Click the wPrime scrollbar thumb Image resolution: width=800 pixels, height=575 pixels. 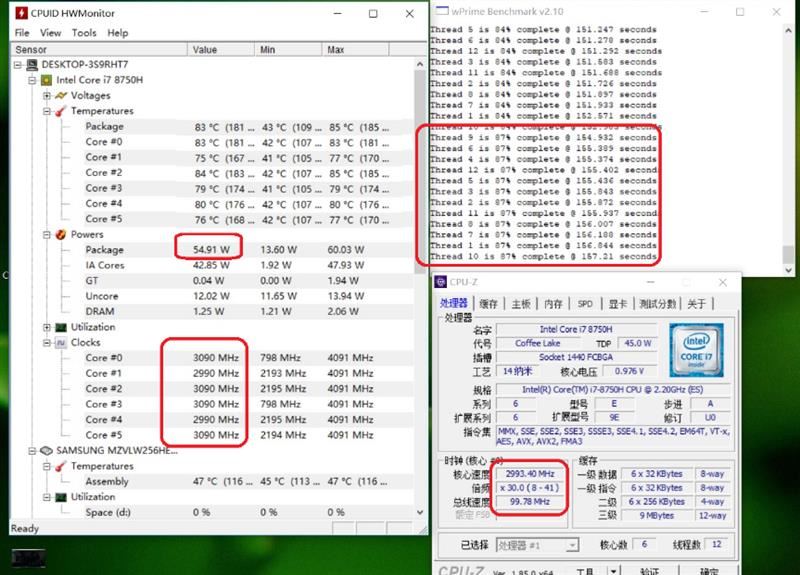(x=789, y=255)
